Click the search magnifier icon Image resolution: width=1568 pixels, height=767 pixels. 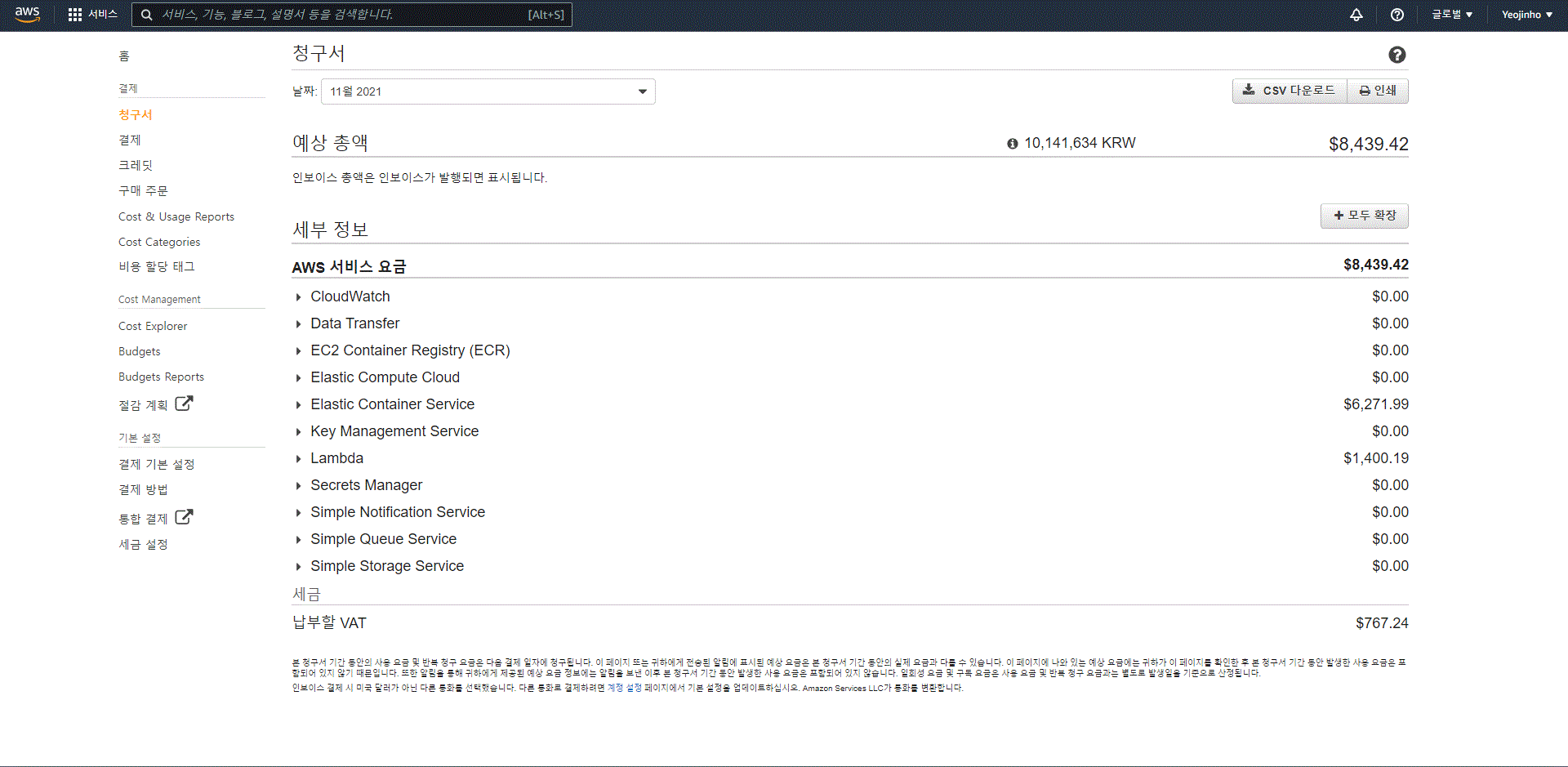coord(147,15)
